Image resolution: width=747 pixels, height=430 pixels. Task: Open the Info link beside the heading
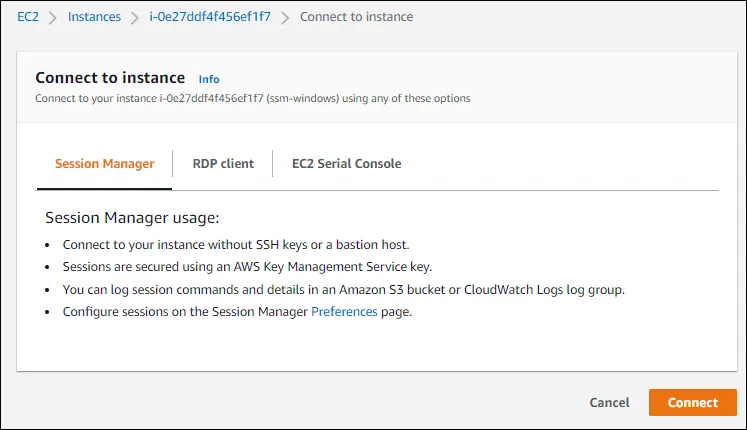coord(209,79)
